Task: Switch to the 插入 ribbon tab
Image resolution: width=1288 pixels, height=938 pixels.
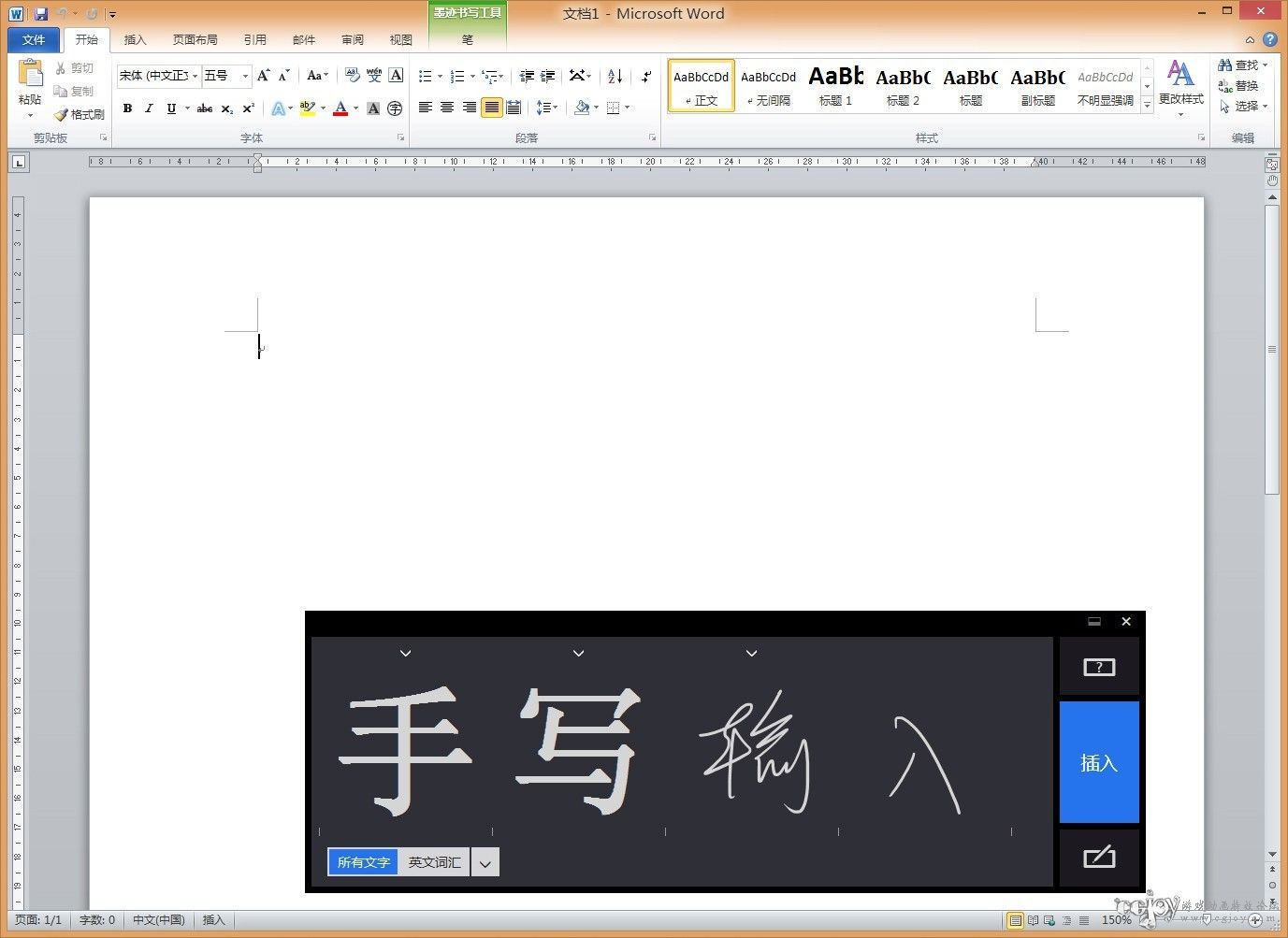Action: tap(136, 39)
